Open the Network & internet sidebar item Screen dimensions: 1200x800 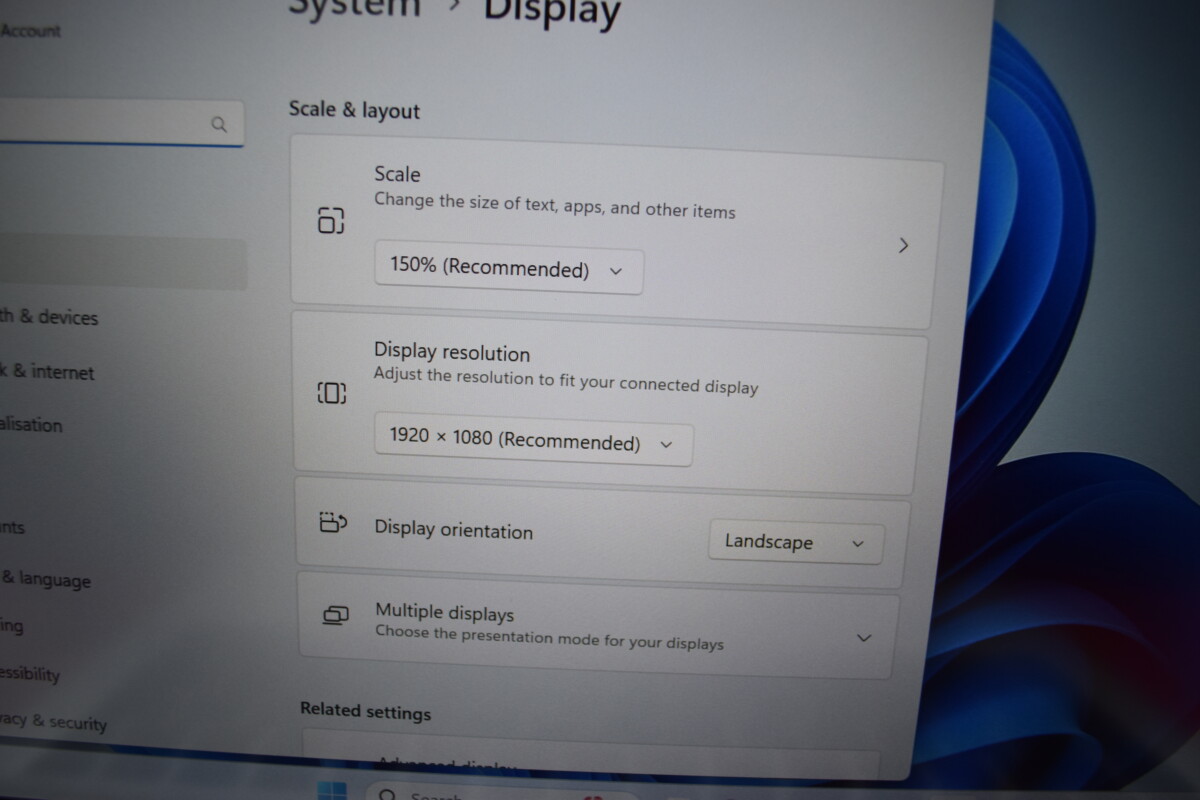pos(47,372)
